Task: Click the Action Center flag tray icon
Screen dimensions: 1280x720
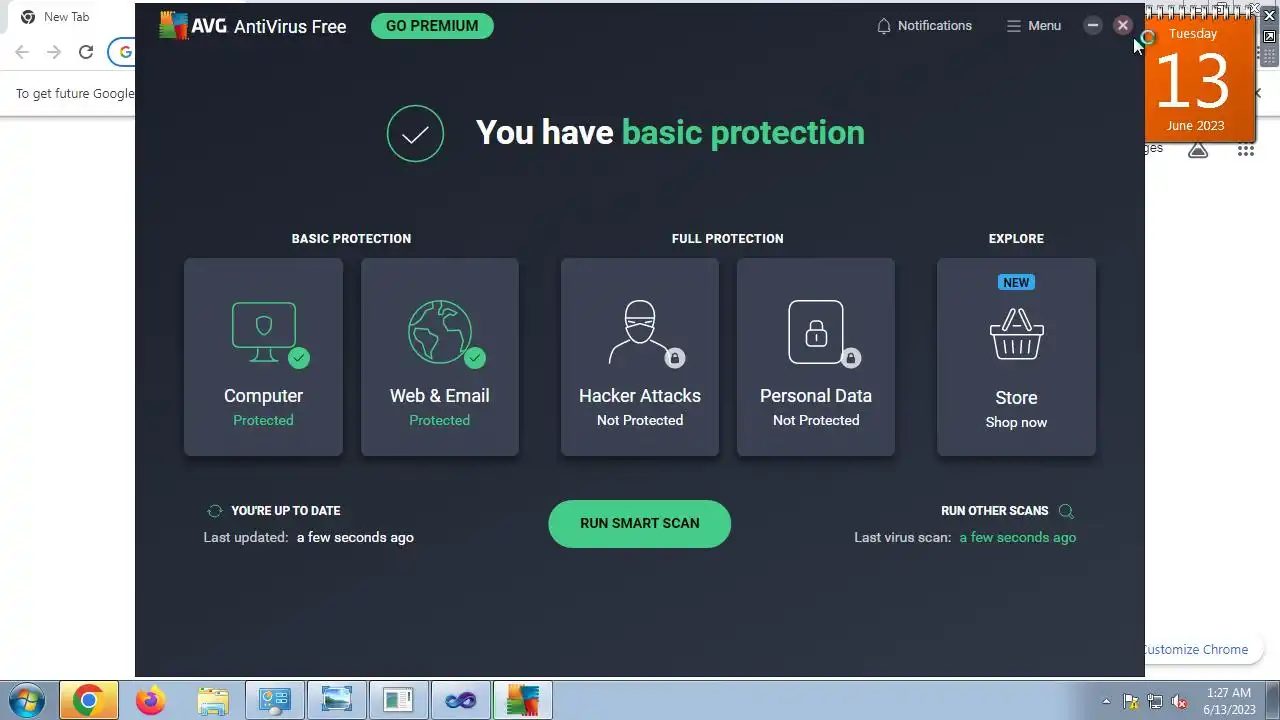Action: [x=1131, y=702]
